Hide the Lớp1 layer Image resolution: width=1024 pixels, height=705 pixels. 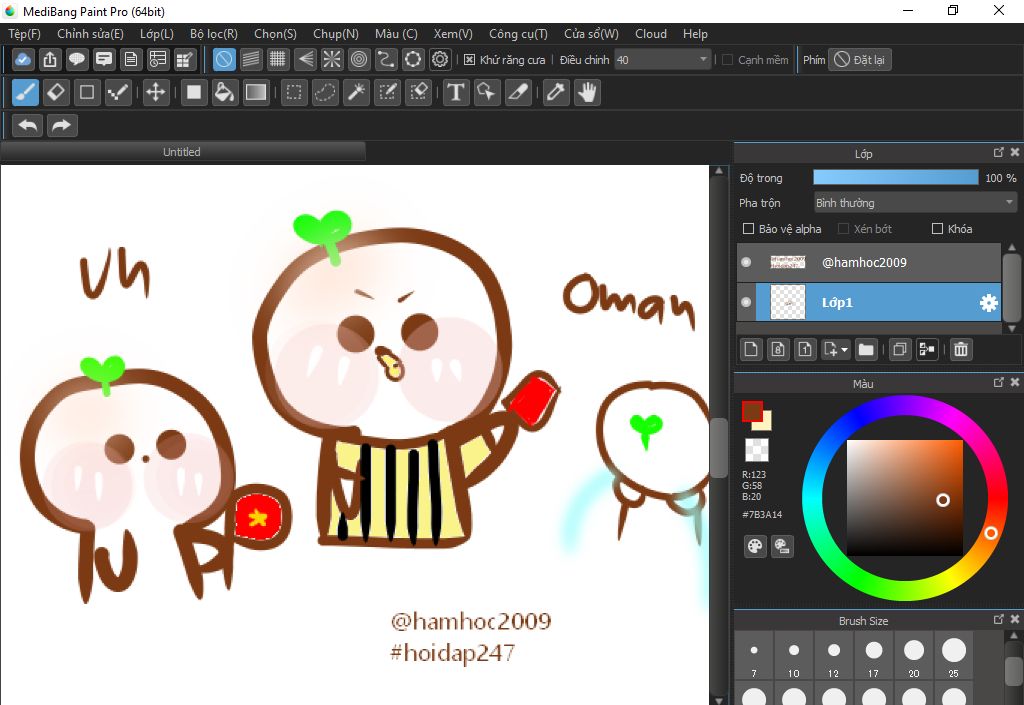click(746, 302)
